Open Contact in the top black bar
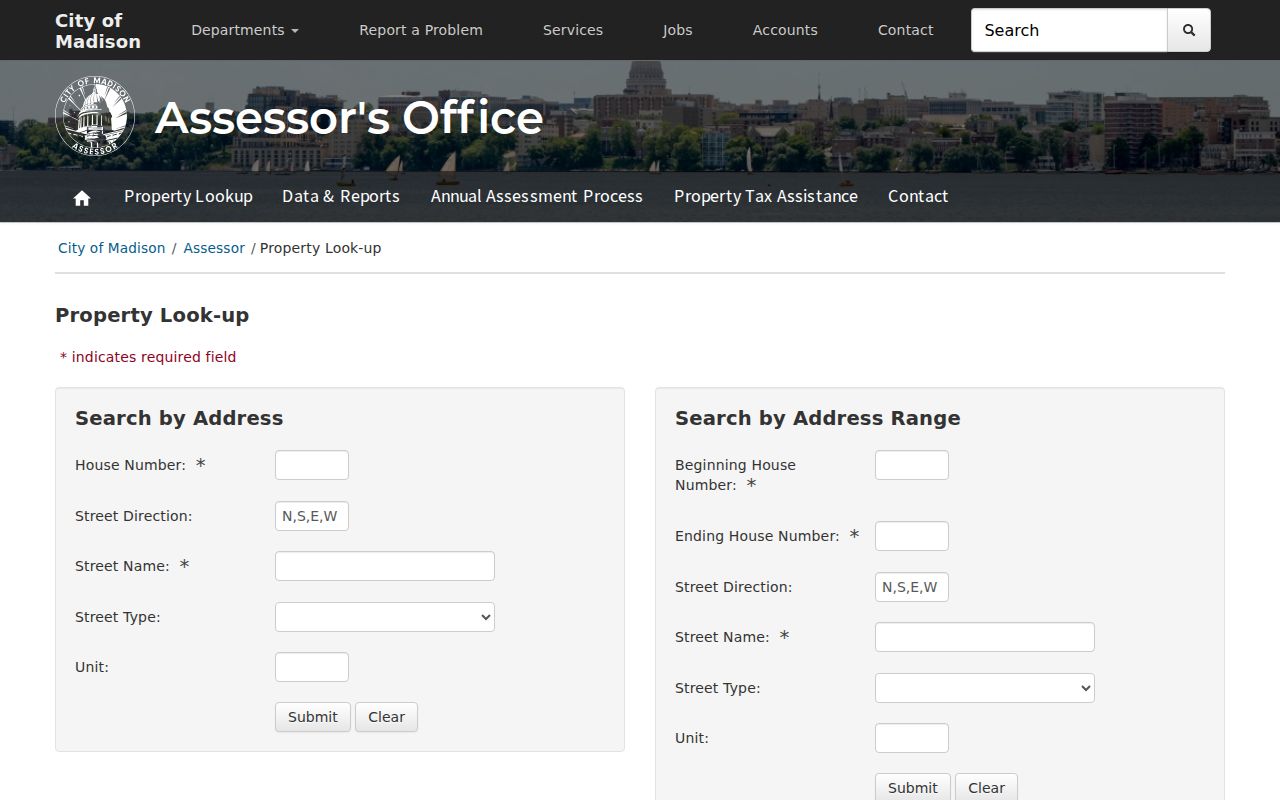Image resolution: width=1280 pixels, height=800 pixels. click(906, 30)
